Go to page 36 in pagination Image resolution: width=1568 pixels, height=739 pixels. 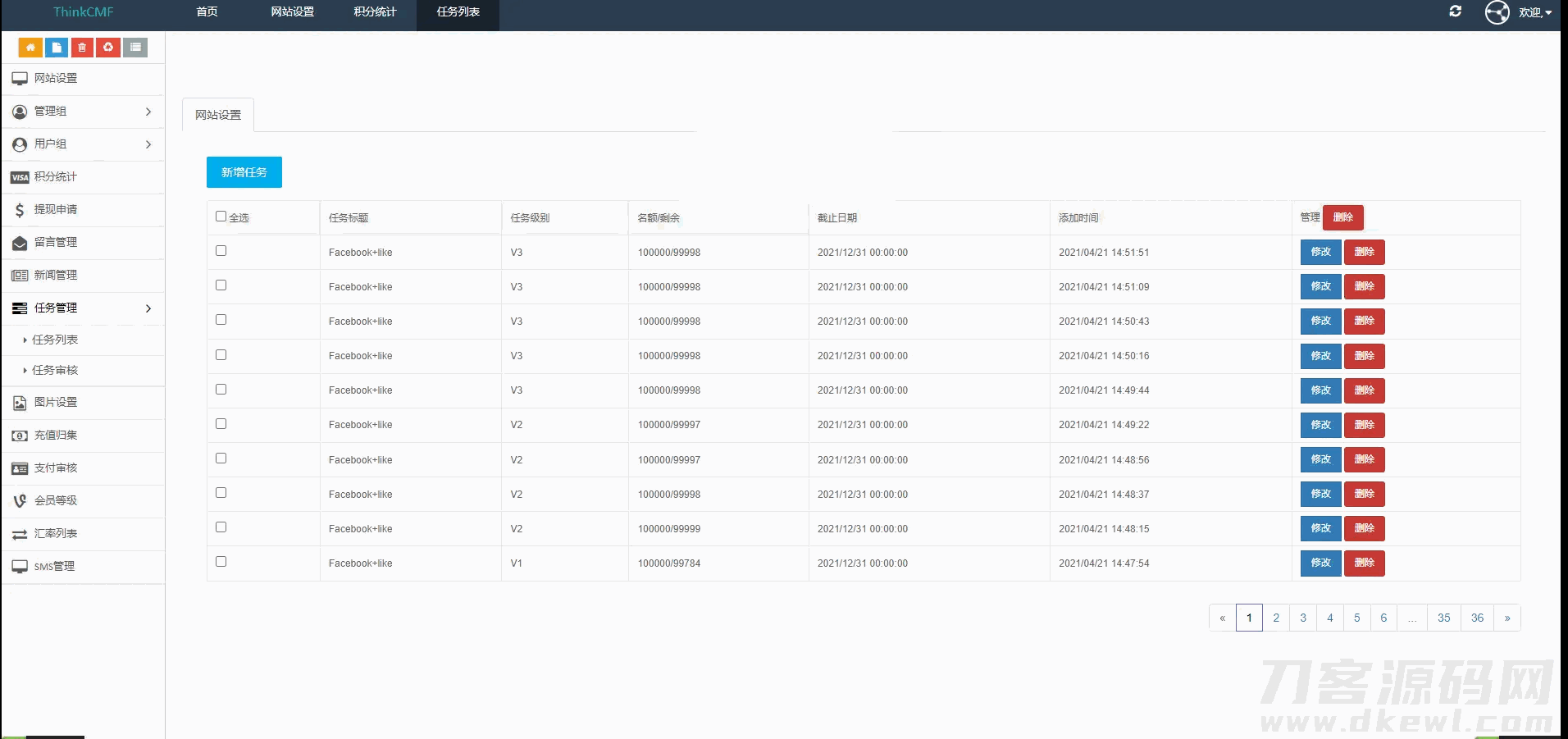tap(1477, 618)
